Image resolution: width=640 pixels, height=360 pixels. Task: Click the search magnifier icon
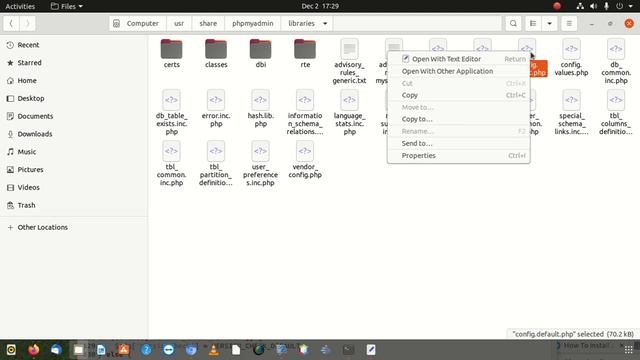coord(513,23)
